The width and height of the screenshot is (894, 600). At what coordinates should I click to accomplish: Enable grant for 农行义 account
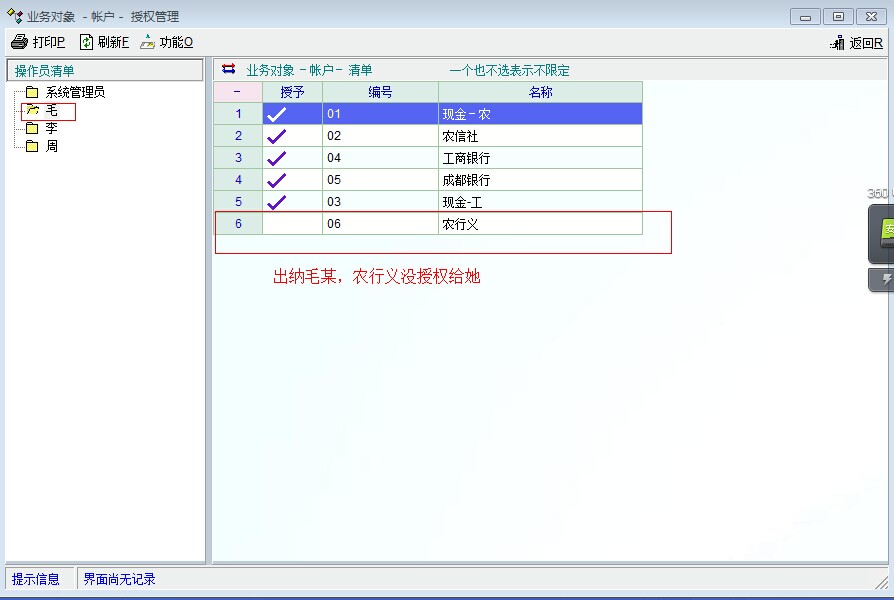click(291, 224)
